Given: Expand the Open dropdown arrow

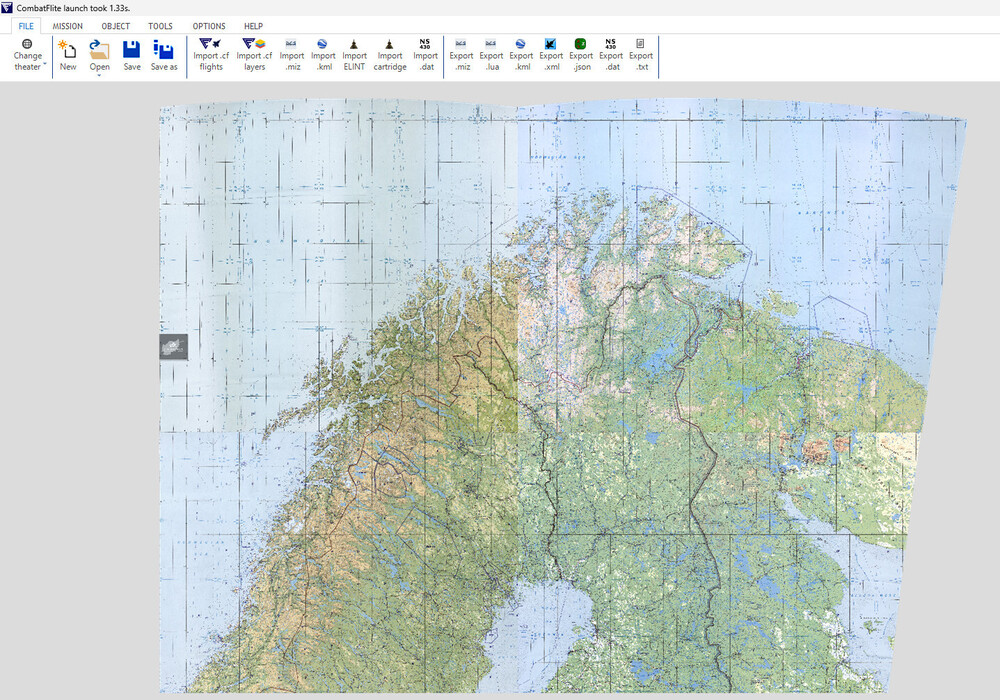Looking at the screenshot, I should [x=99, y=76].
